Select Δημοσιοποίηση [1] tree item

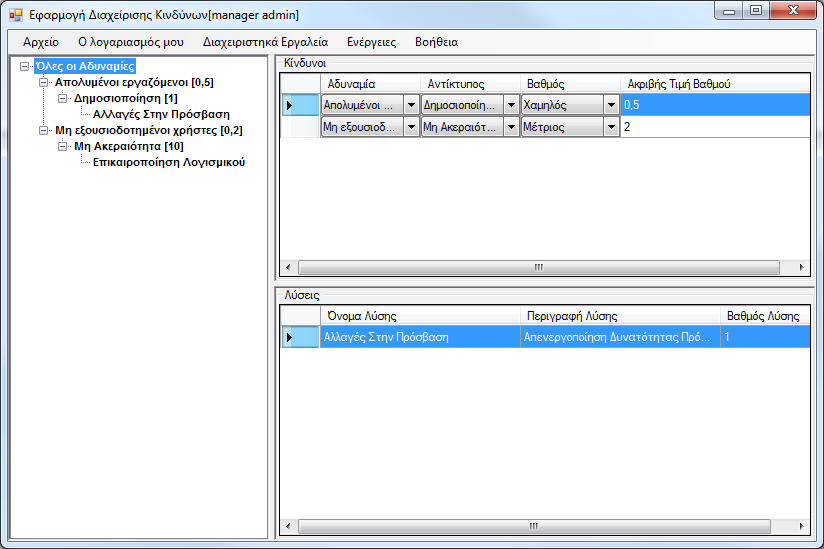[126, 98]
